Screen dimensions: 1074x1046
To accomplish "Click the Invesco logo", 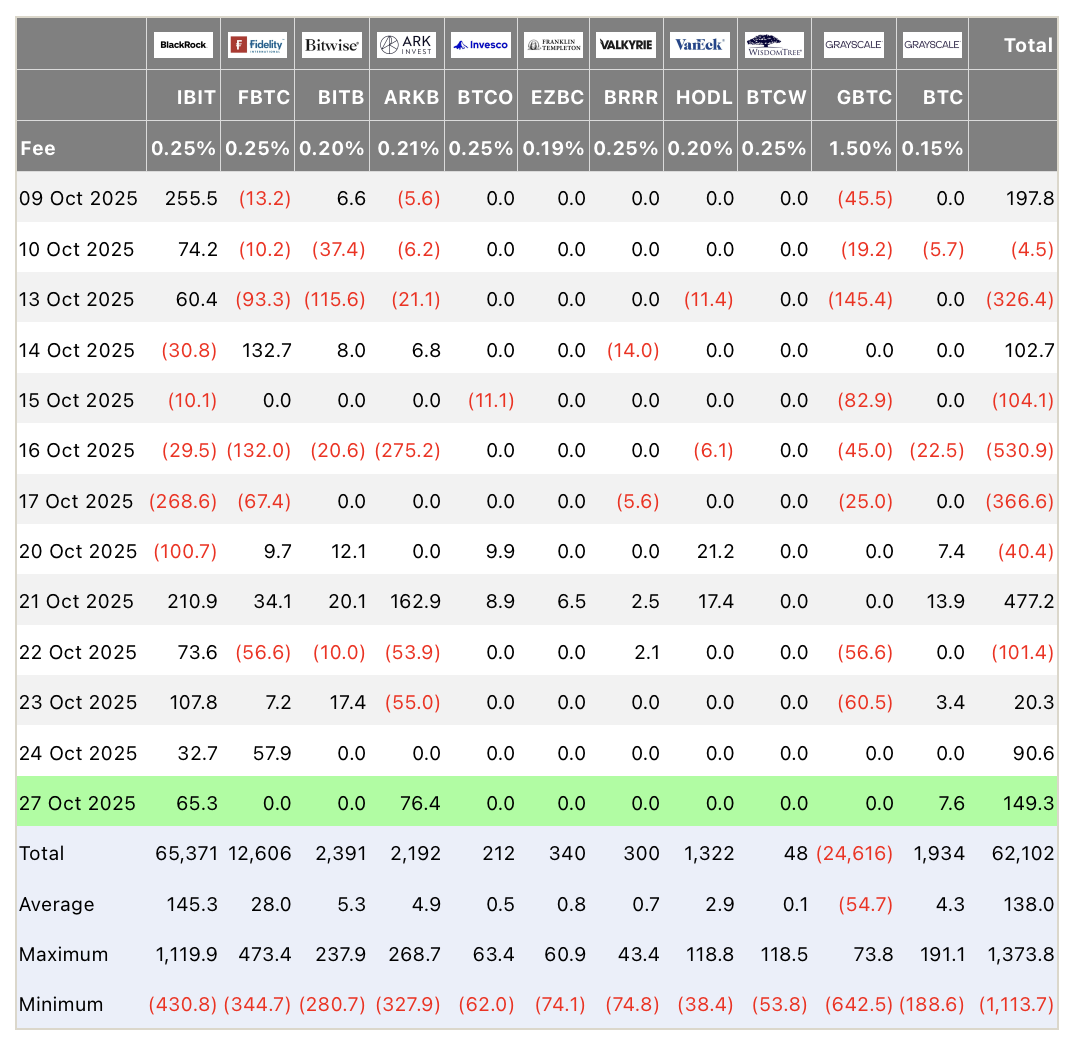I will pyautogui.click(x=480, y=45).
